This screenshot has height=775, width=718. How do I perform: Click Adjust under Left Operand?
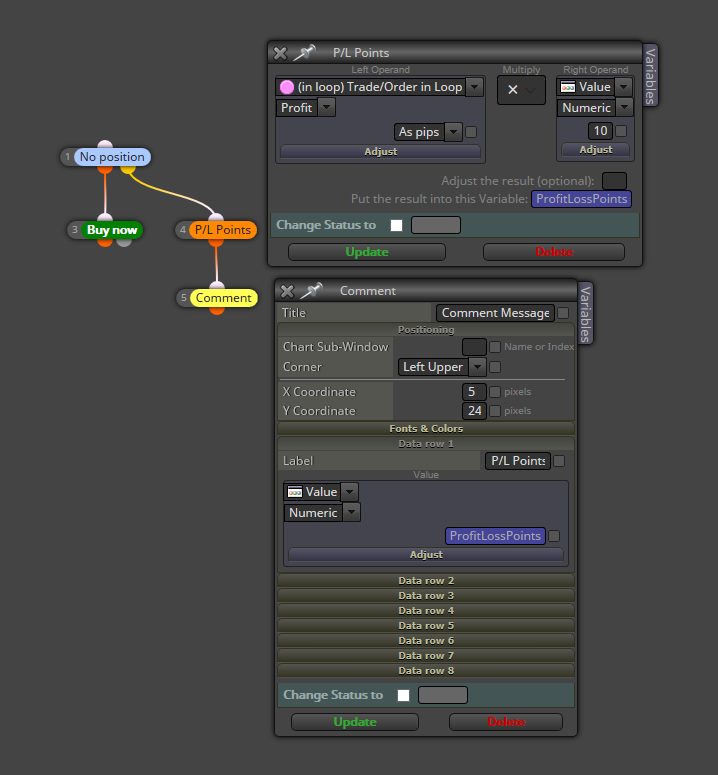point(380,152)
